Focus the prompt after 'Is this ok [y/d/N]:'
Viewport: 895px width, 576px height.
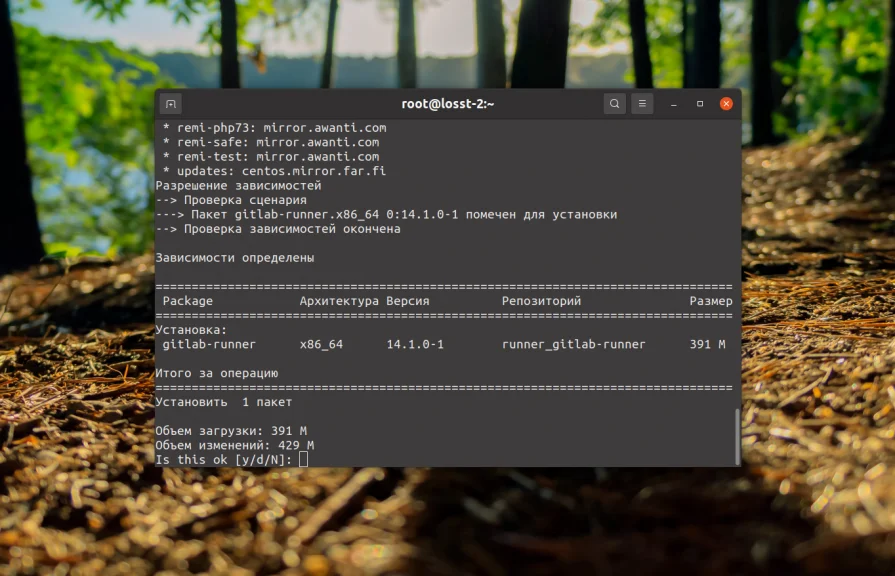pyautogui.click(x=302, y=459)
